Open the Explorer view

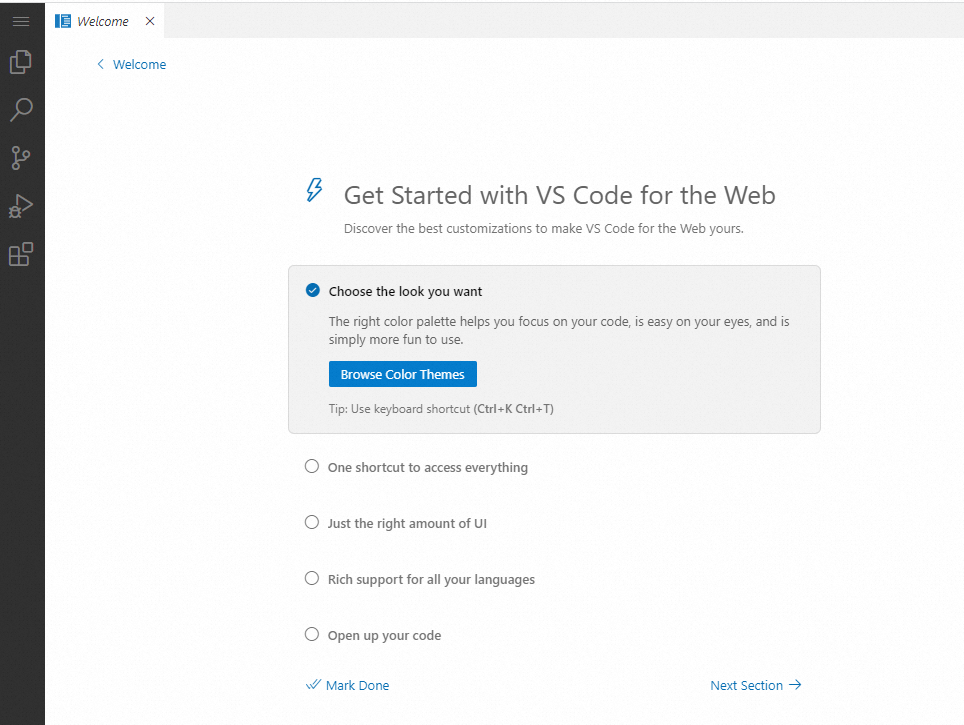[21, 63]
